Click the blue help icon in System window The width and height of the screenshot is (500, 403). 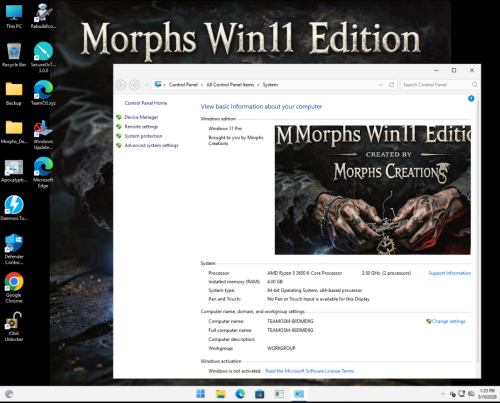pos(471,98)
